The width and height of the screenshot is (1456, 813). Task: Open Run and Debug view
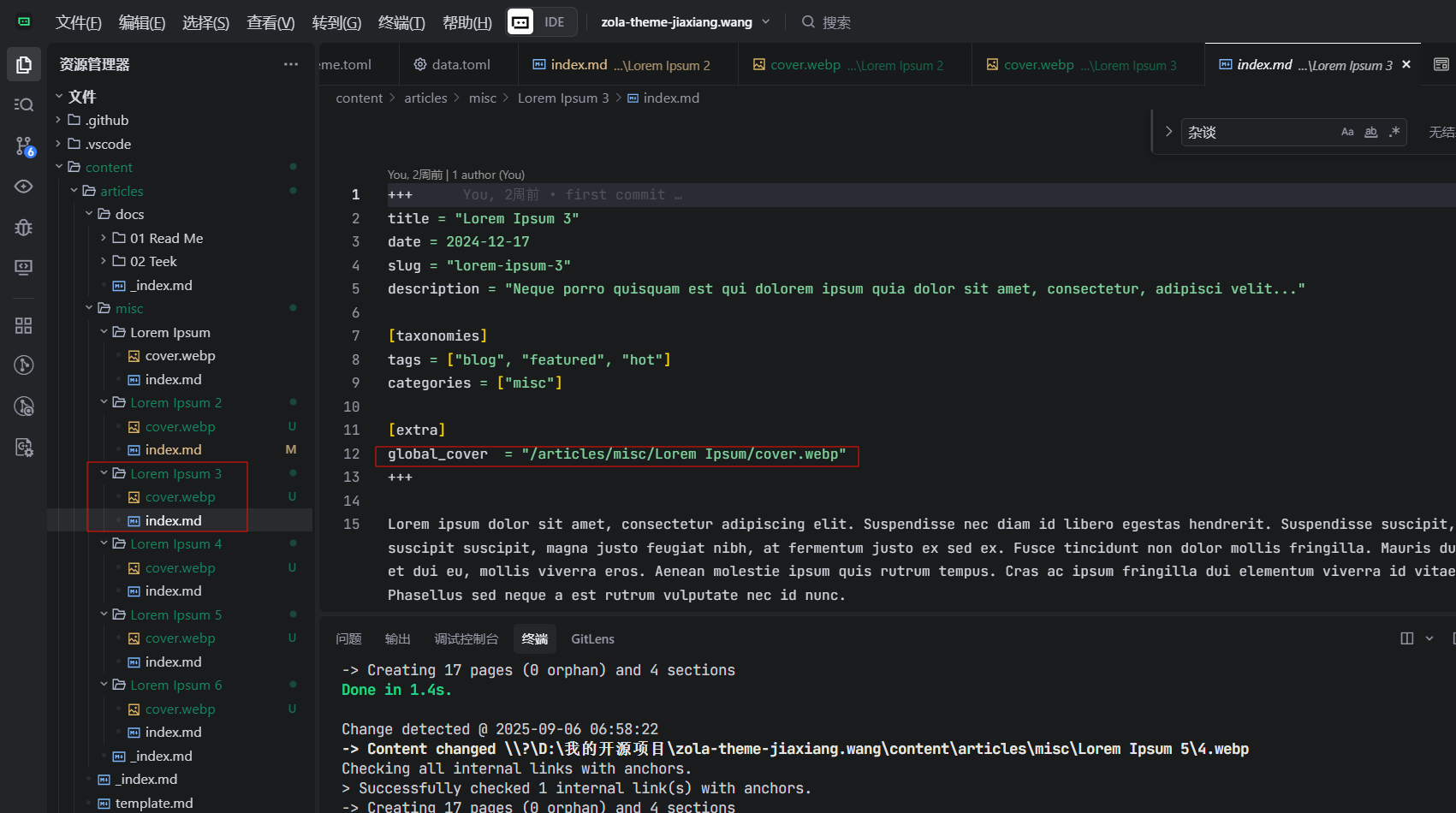pyautogui.click(x=24, y=227)
